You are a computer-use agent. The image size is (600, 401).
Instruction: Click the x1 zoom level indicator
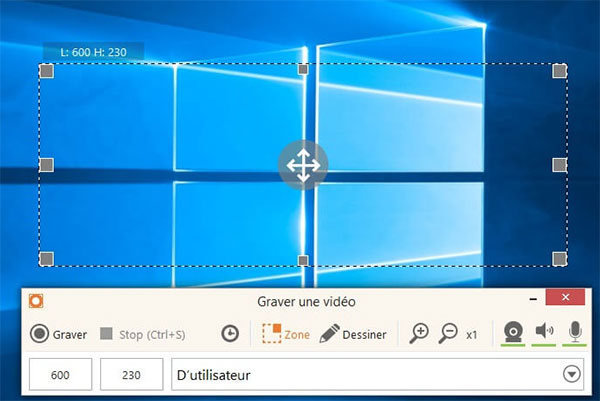[471, 335]
